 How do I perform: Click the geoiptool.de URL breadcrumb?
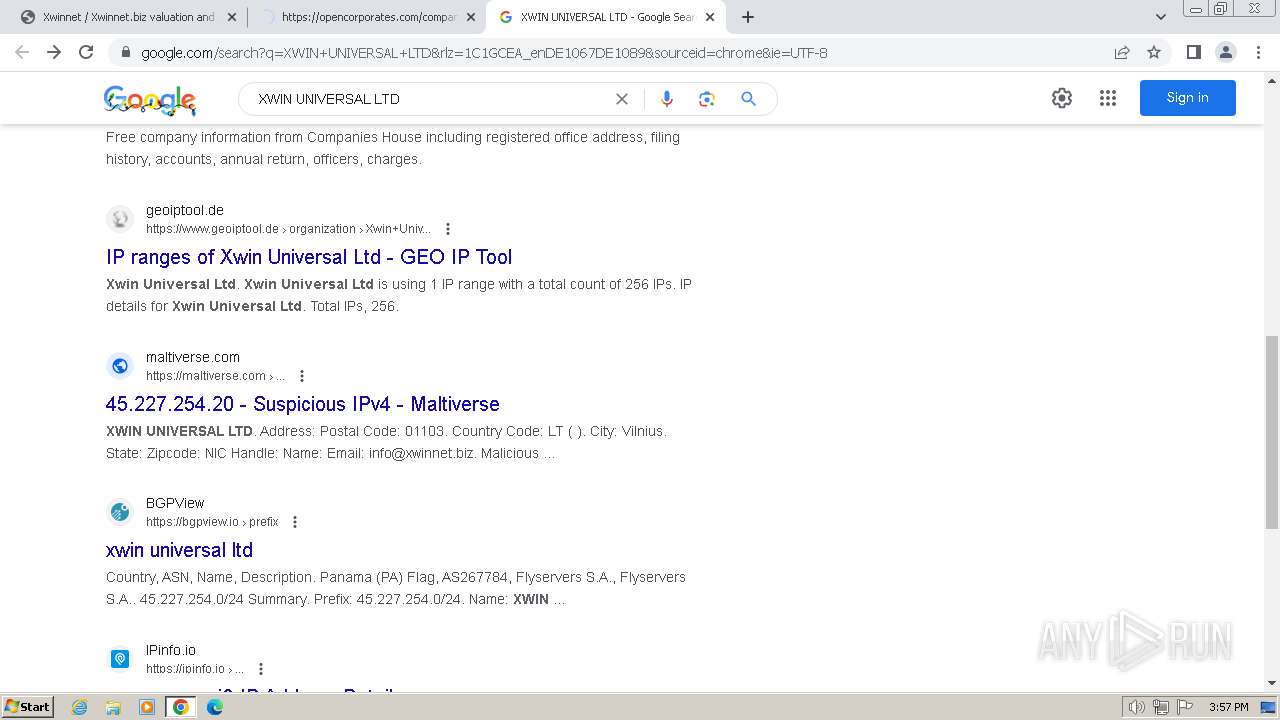coord(288,229)
